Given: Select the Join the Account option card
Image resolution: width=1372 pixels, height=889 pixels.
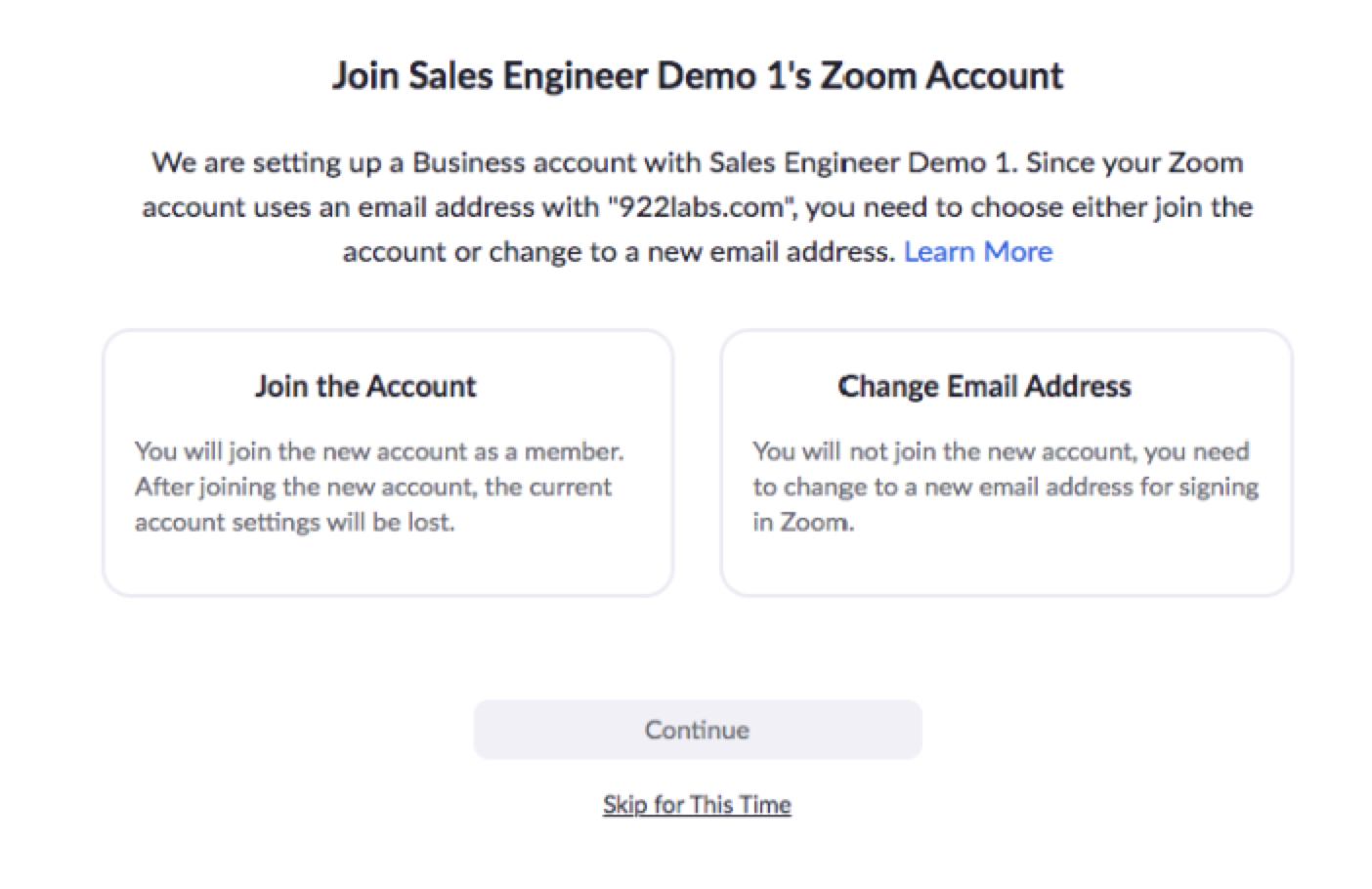Looking at the screenshot, I should pos(388,463).
